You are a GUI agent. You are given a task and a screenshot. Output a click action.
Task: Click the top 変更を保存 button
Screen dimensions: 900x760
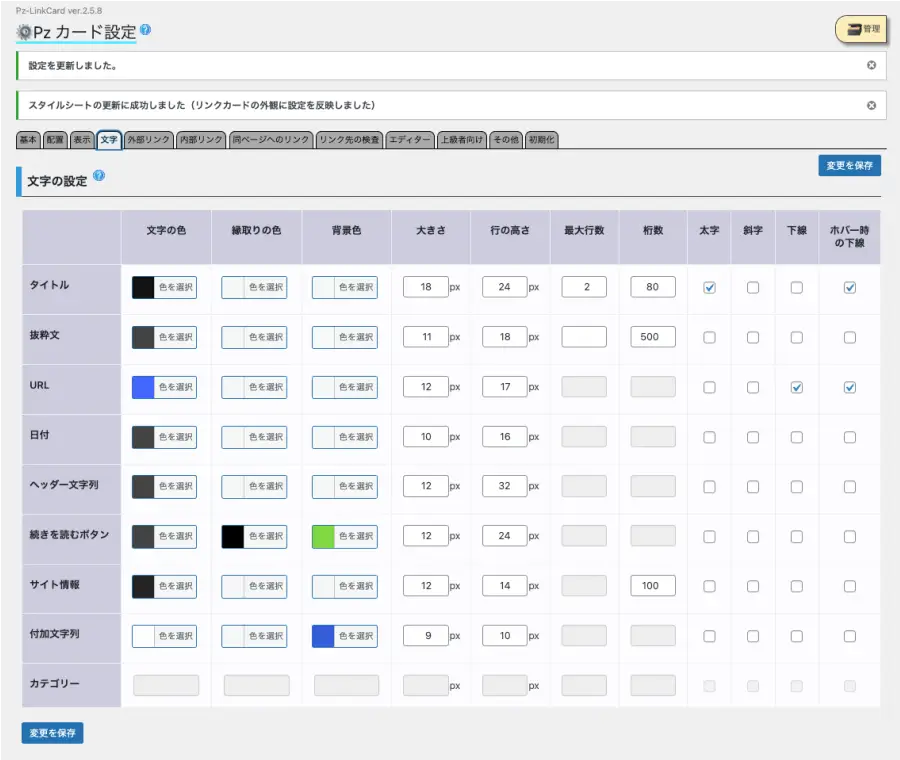pyautogui.click(x=849, y=166)
